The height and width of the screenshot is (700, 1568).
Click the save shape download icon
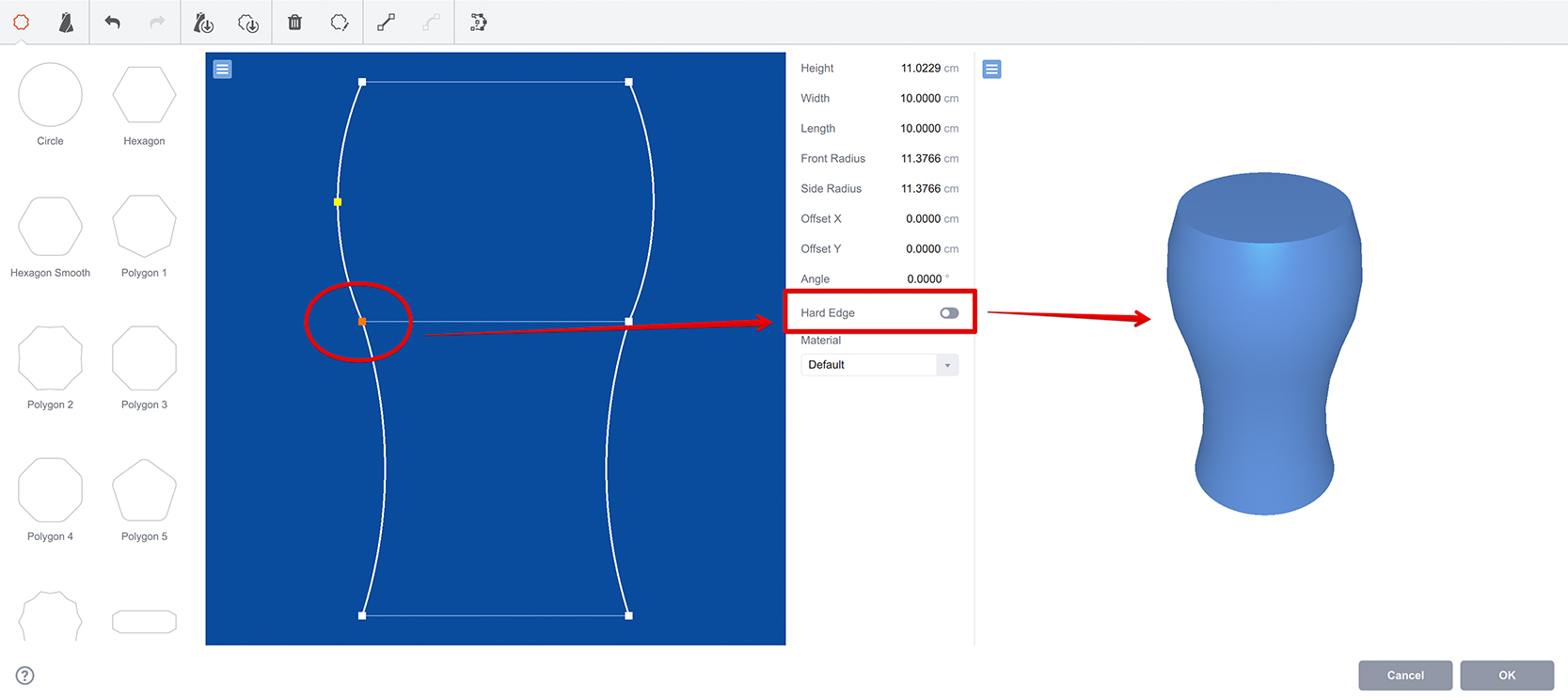click(x=248, y=23)
